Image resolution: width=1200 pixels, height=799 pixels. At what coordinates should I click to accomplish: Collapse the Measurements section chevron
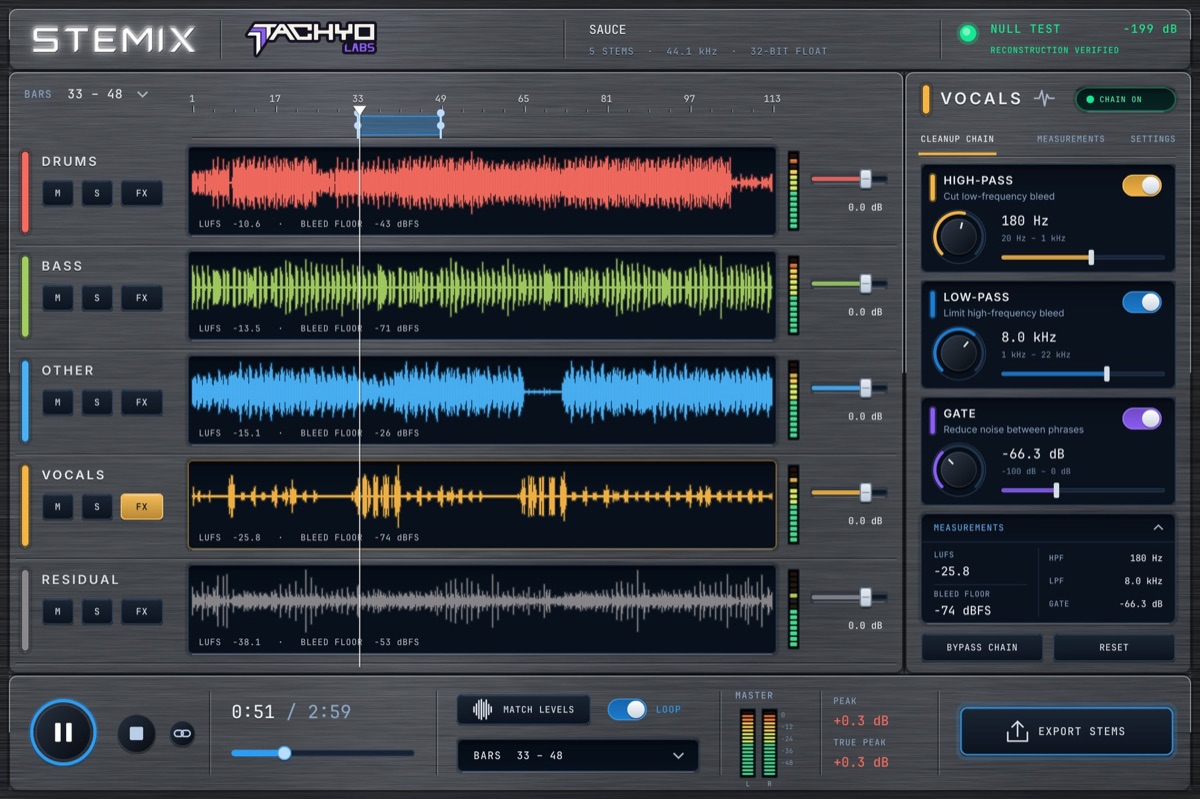(x=1158, y=527)
